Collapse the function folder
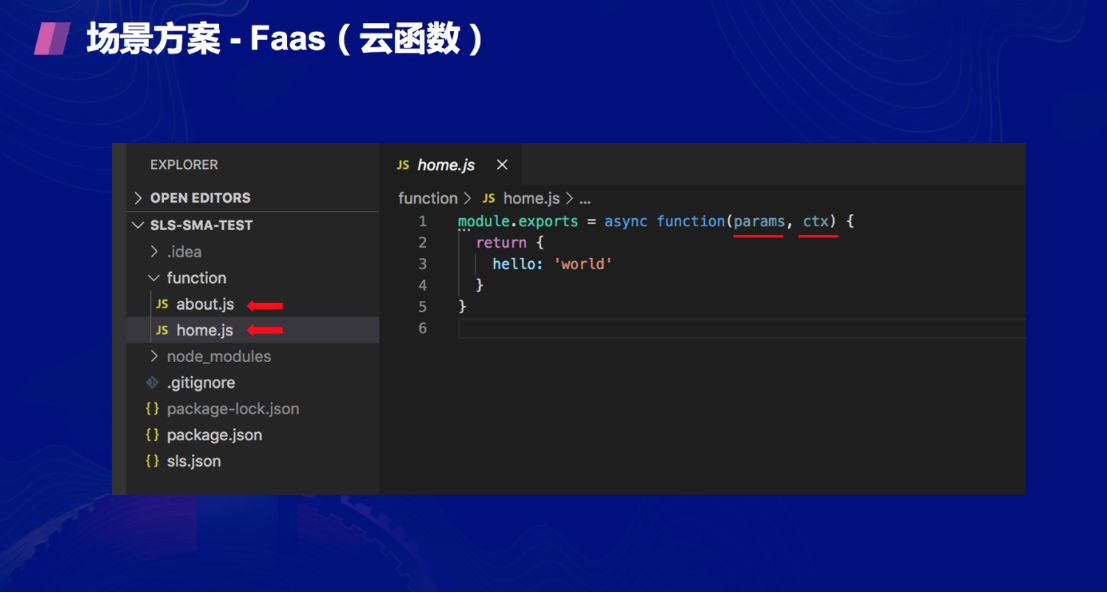This screenshot has height=593, width=1107. [x=154, y=278]
